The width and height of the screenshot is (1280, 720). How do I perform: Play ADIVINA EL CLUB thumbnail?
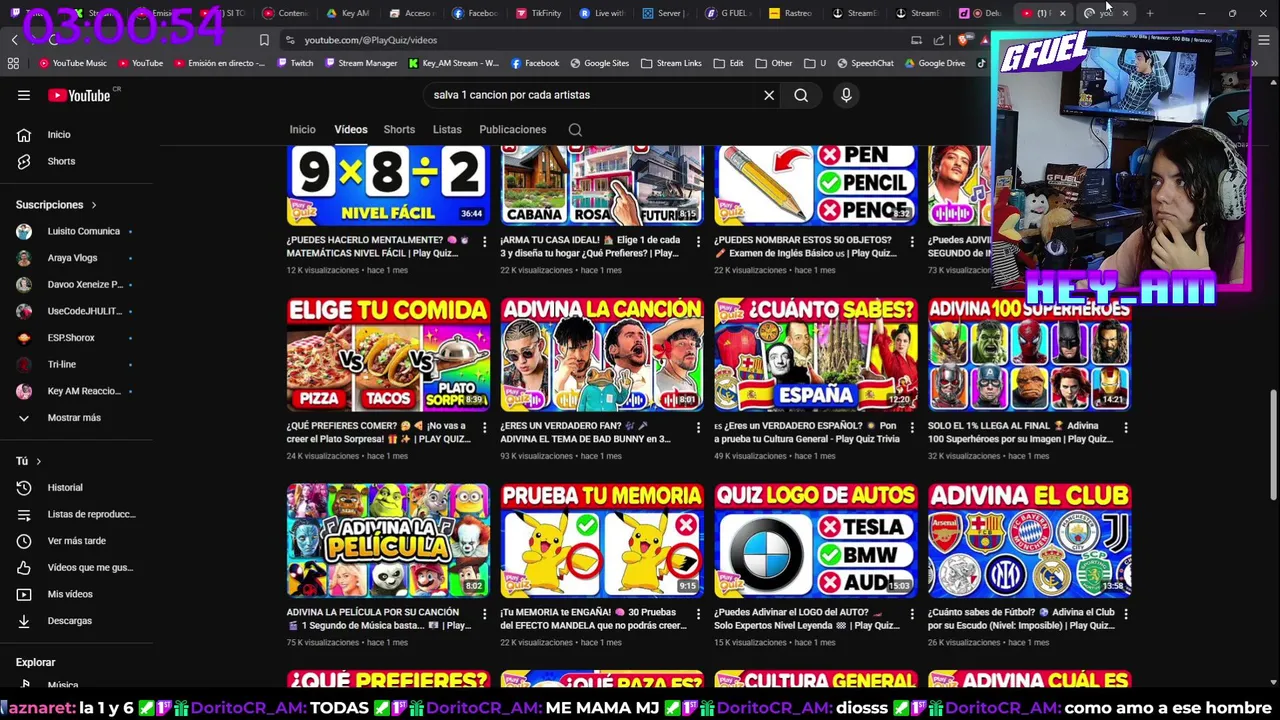point(1029,541)
